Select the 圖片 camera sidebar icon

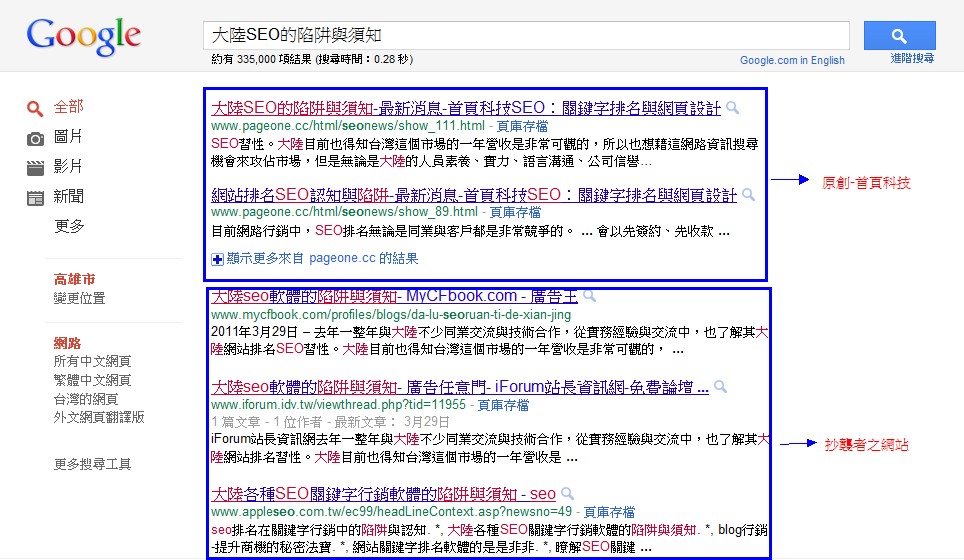pyautogui.click(x=35, y=139)
